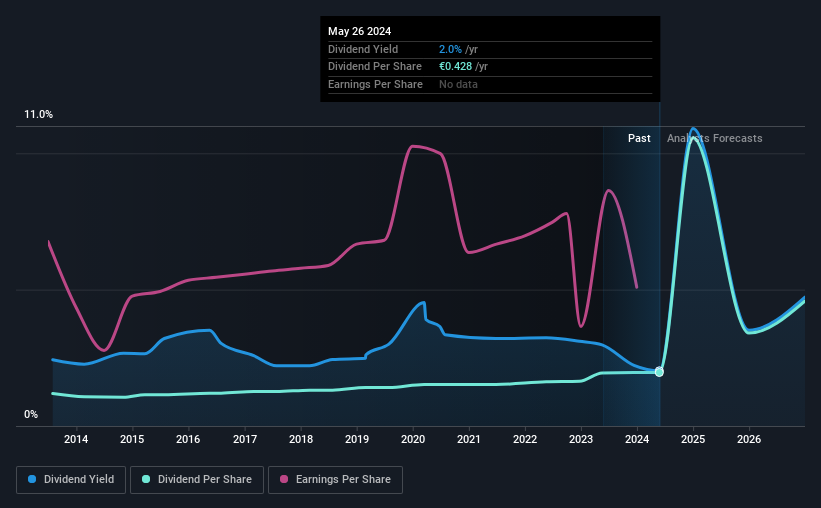Select the 2020 label on the x-axis
This screenshot has height=508, width=821.
(413, 439)
